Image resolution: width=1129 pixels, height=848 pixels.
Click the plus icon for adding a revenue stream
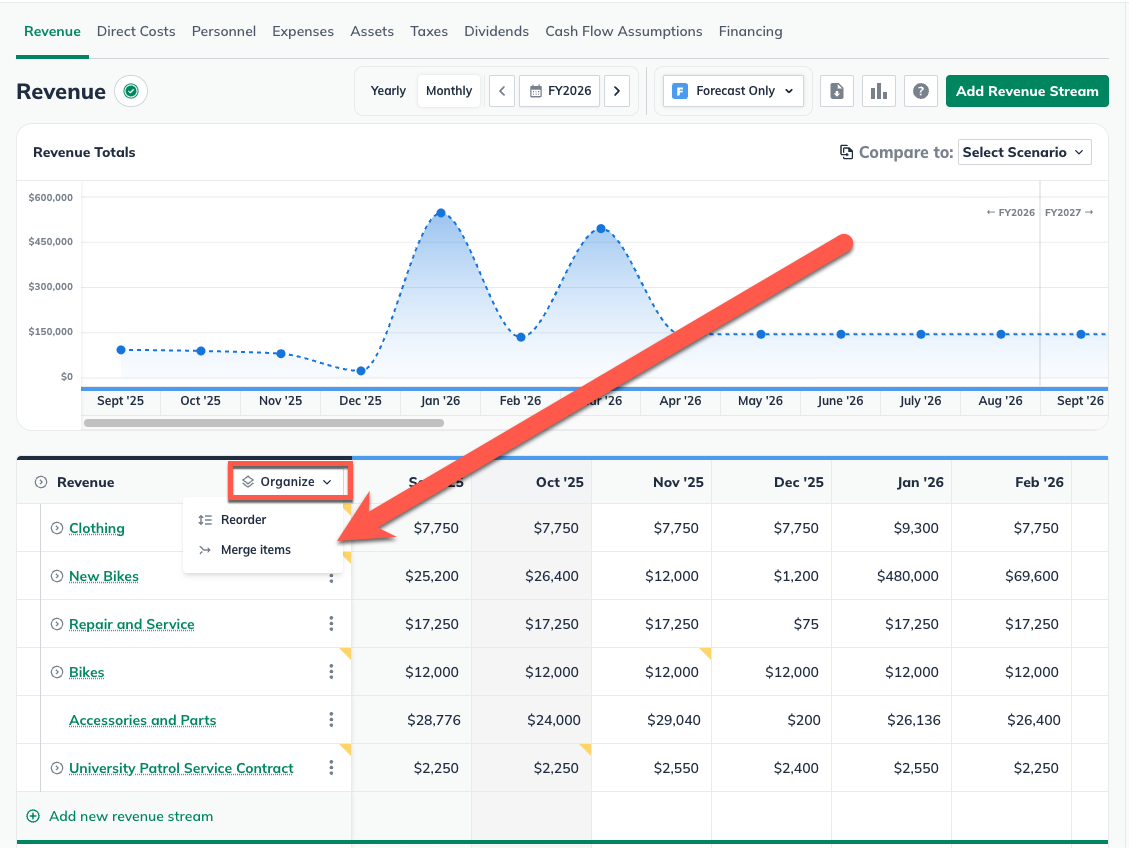click(34, 816)
